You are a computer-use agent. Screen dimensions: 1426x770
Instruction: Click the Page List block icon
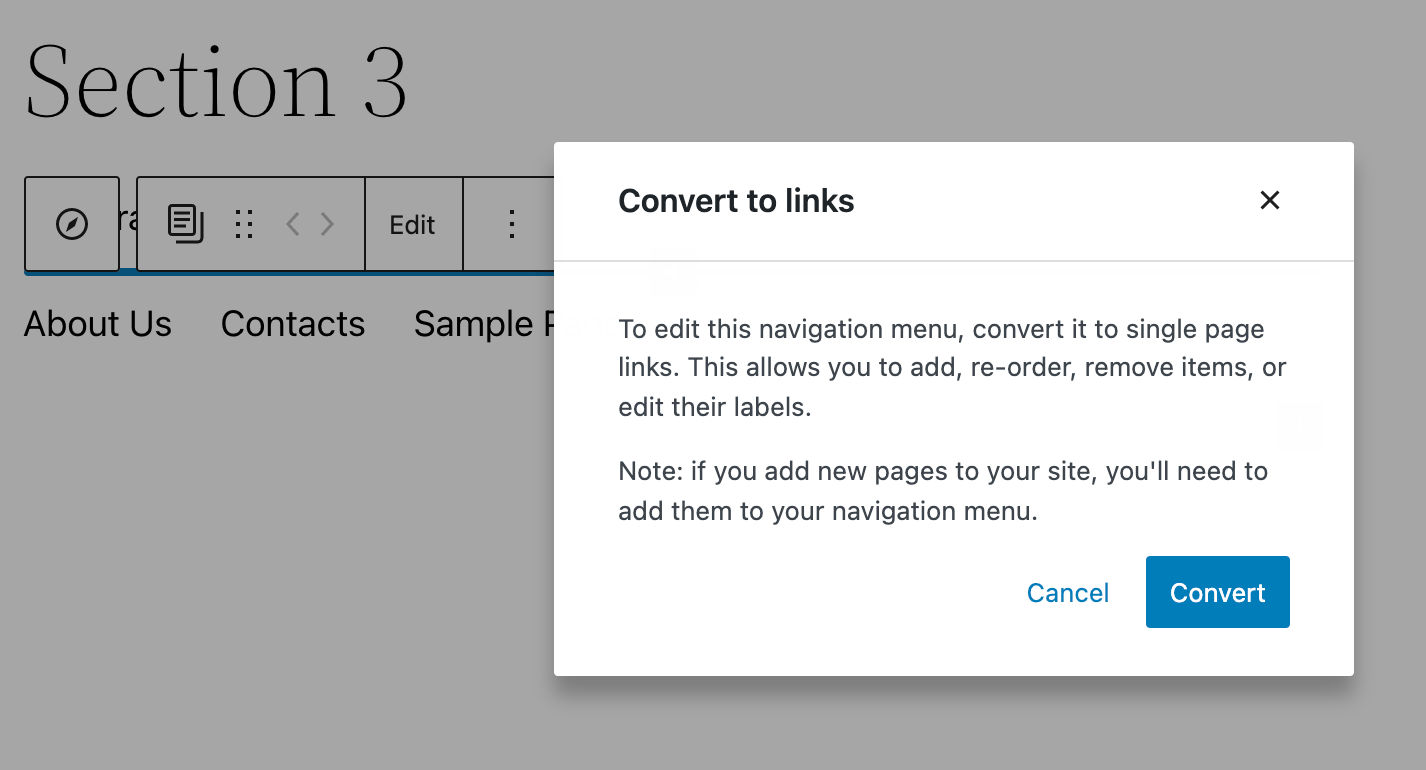185,224
